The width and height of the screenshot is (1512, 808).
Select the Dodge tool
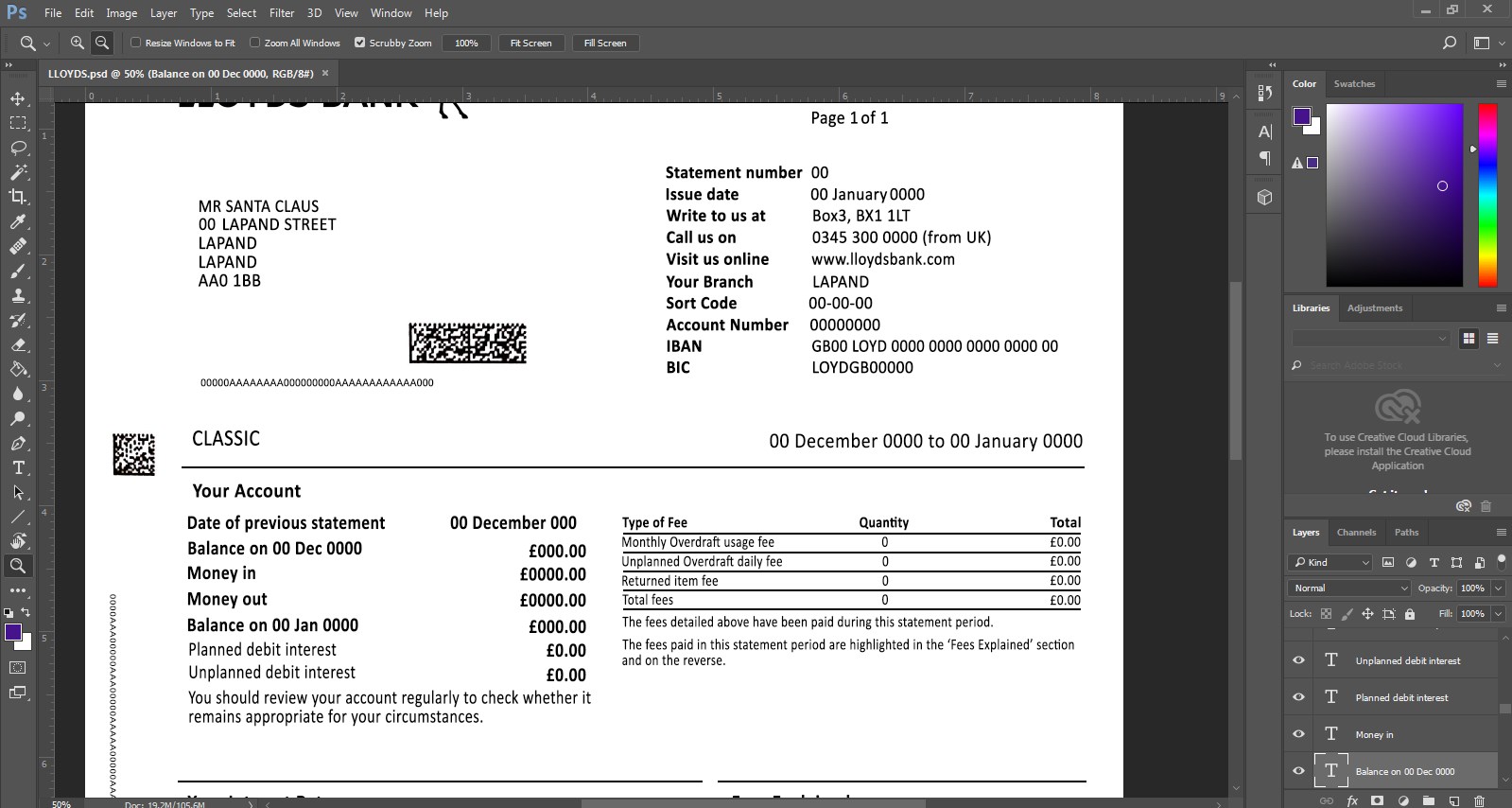click(x=18, y=418)
